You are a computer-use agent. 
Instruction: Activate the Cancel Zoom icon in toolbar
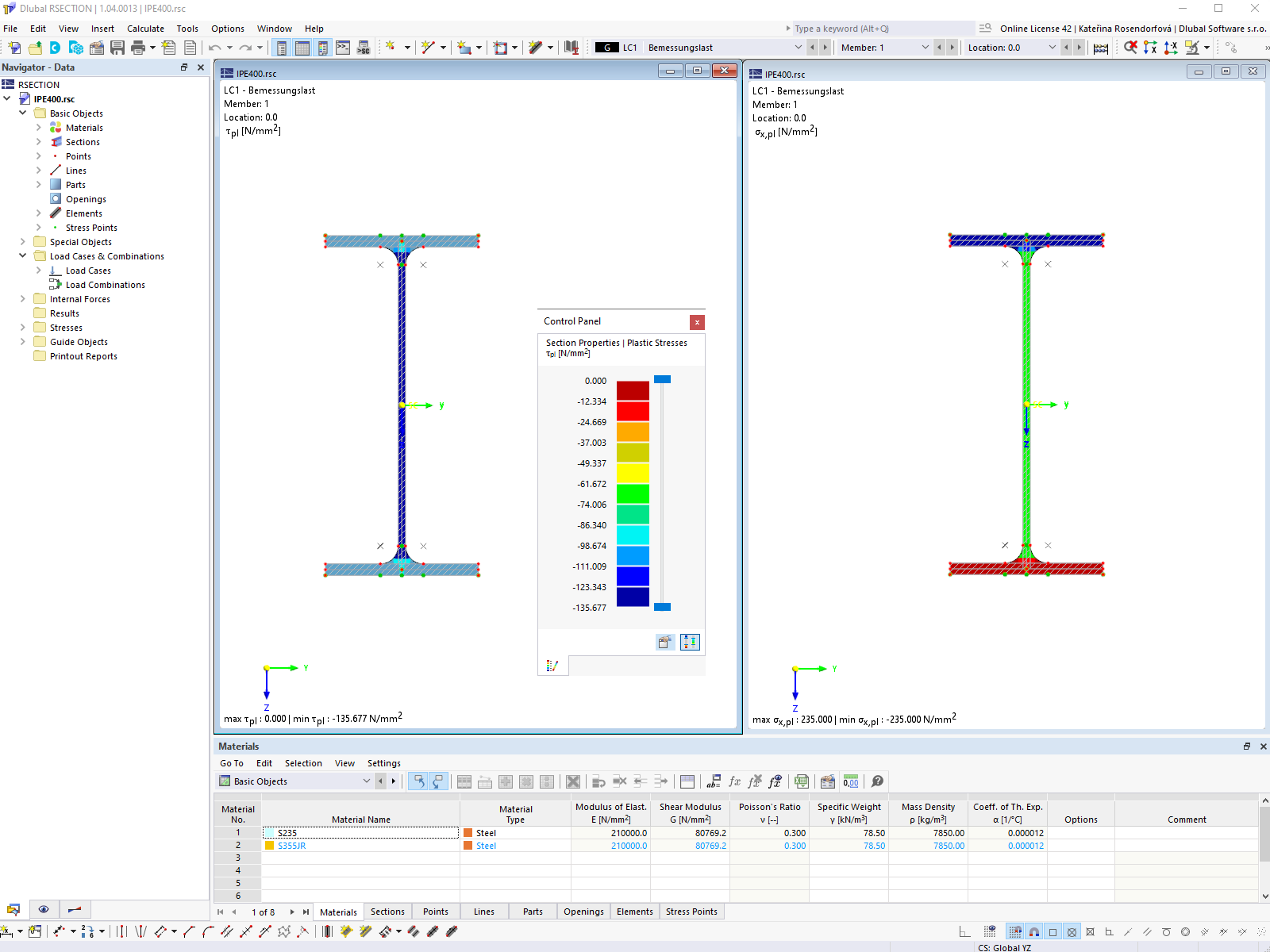(x=1130, y=48)
